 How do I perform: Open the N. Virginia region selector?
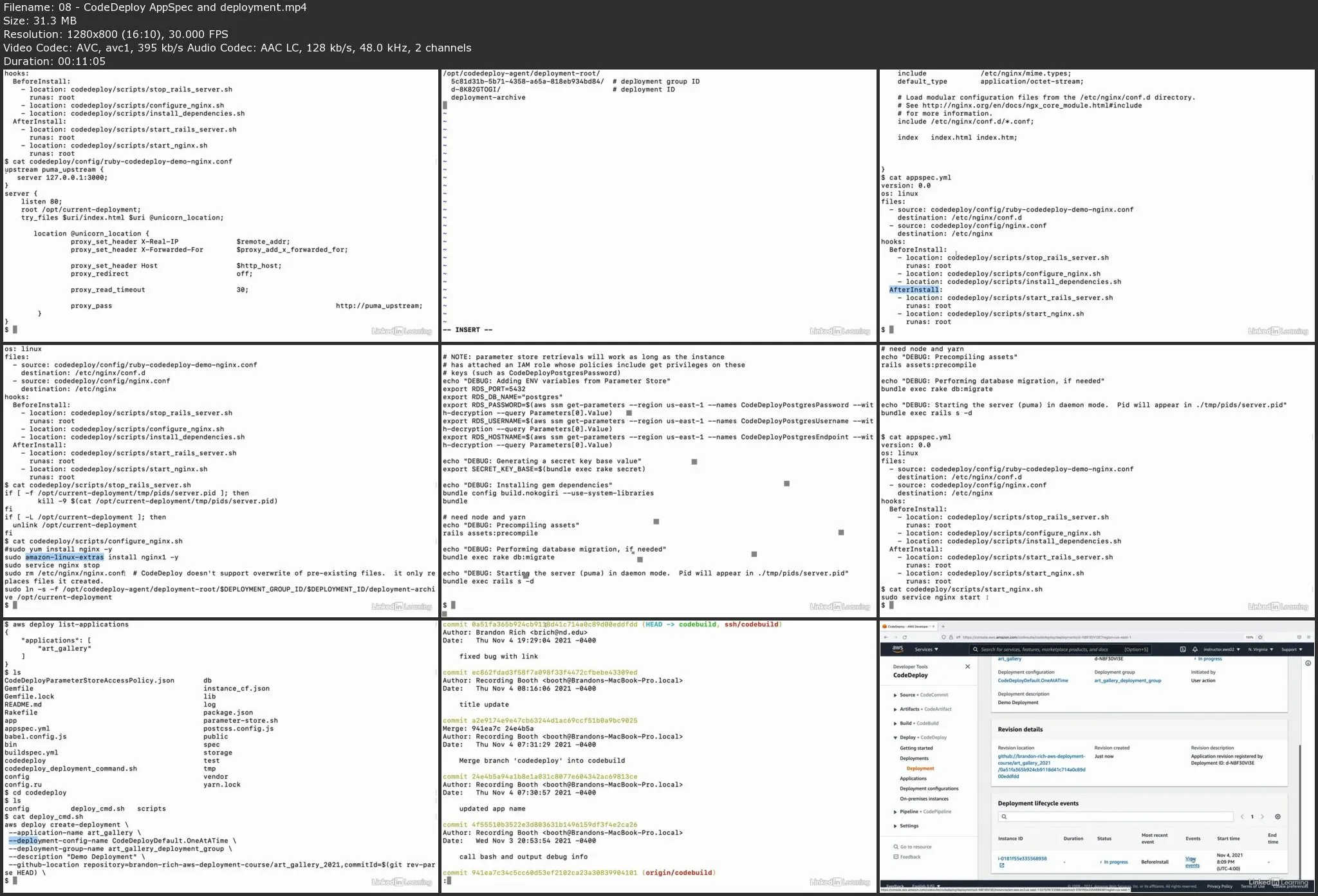click(1261, 649)
